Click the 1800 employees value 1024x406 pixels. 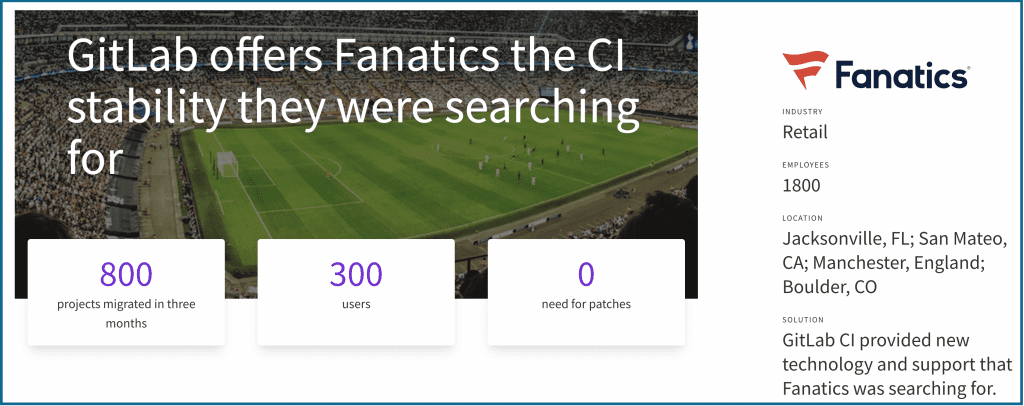(801, 186)
